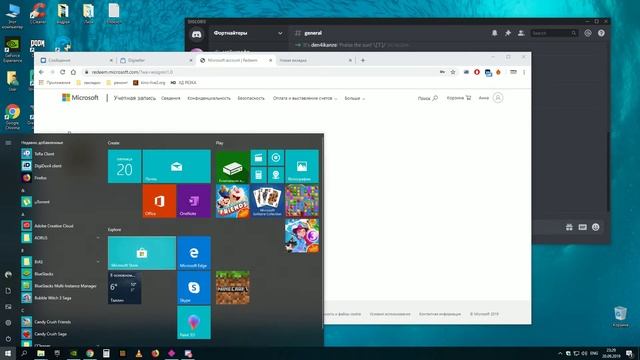The image size is (640, 360).
Task: Open the small Calculator tile
Action: point(258,175)
